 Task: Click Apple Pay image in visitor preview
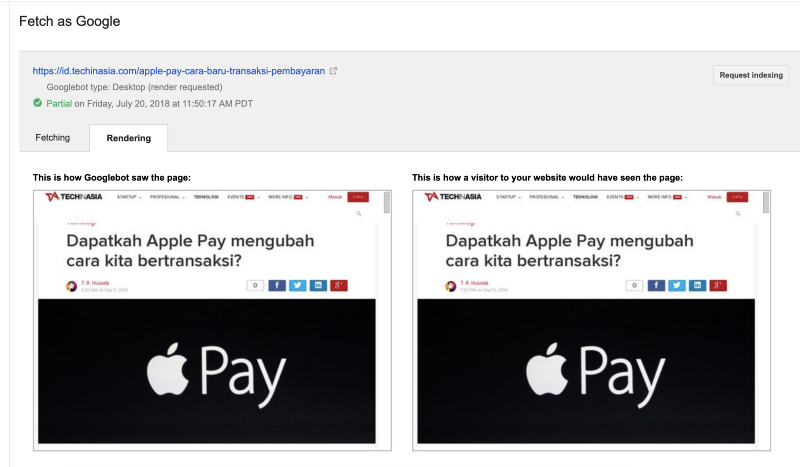pyautogui.click(x=586, y=371)
